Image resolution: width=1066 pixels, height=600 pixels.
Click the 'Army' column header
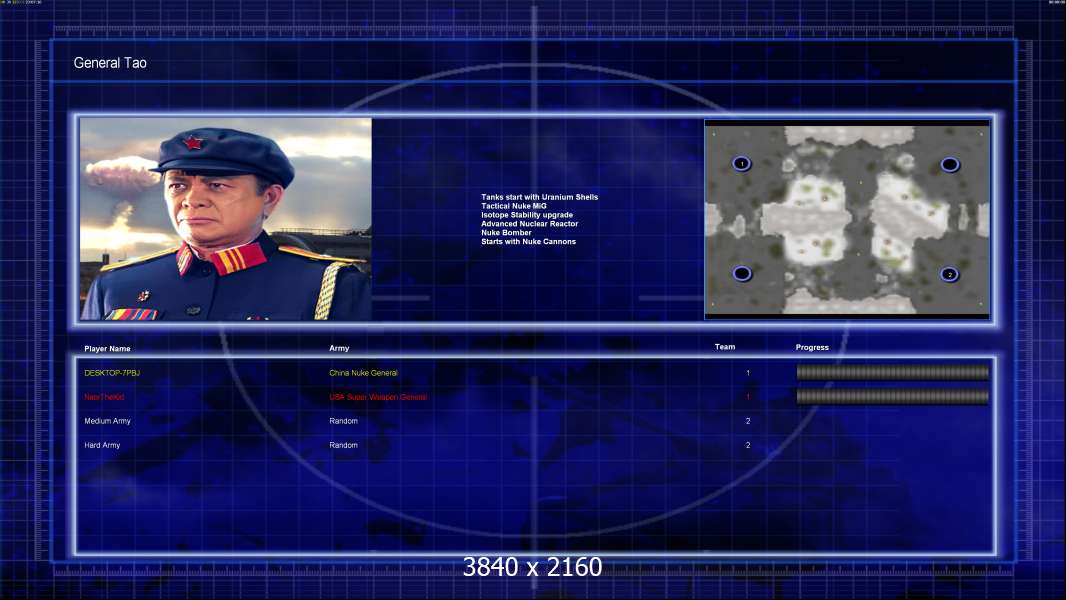[339, 348]
